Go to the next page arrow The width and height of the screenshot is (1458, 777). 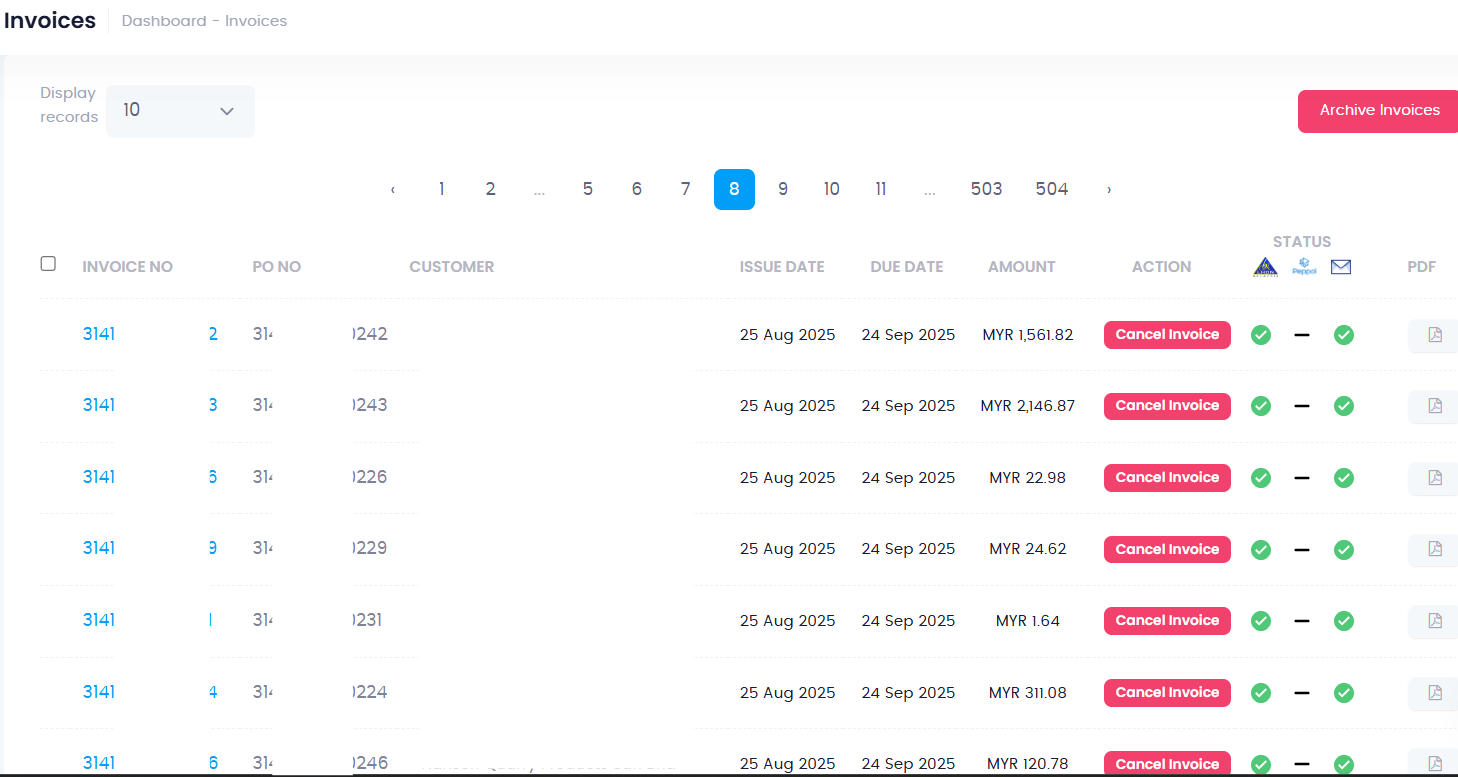[x=1108, y=190]
